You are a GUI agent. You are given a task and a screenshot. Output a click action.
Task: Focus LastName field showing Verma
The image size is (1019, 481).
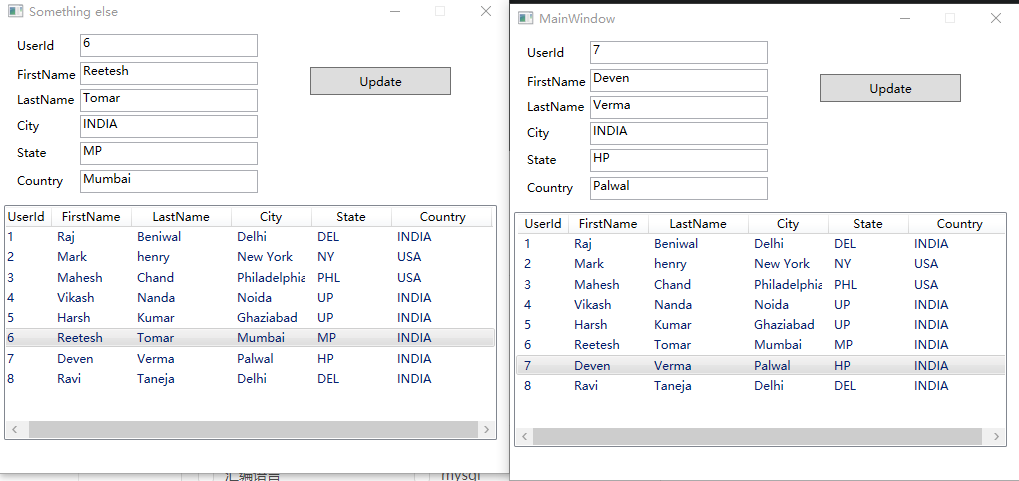(x=678, y=107)
